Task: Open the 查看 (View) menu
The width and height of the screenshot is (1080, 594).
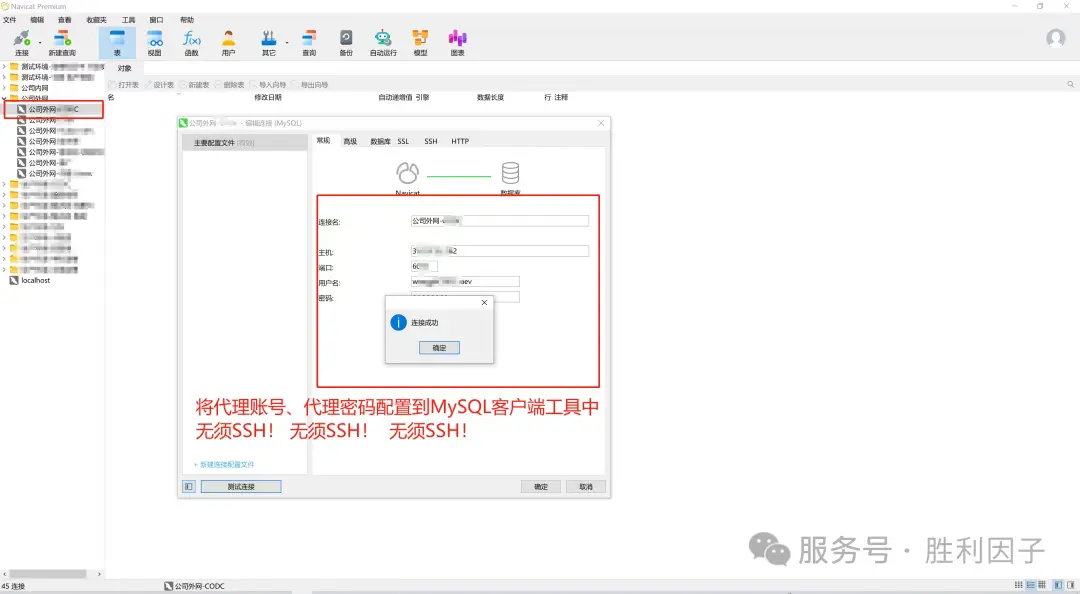Action: click(65, 20)
